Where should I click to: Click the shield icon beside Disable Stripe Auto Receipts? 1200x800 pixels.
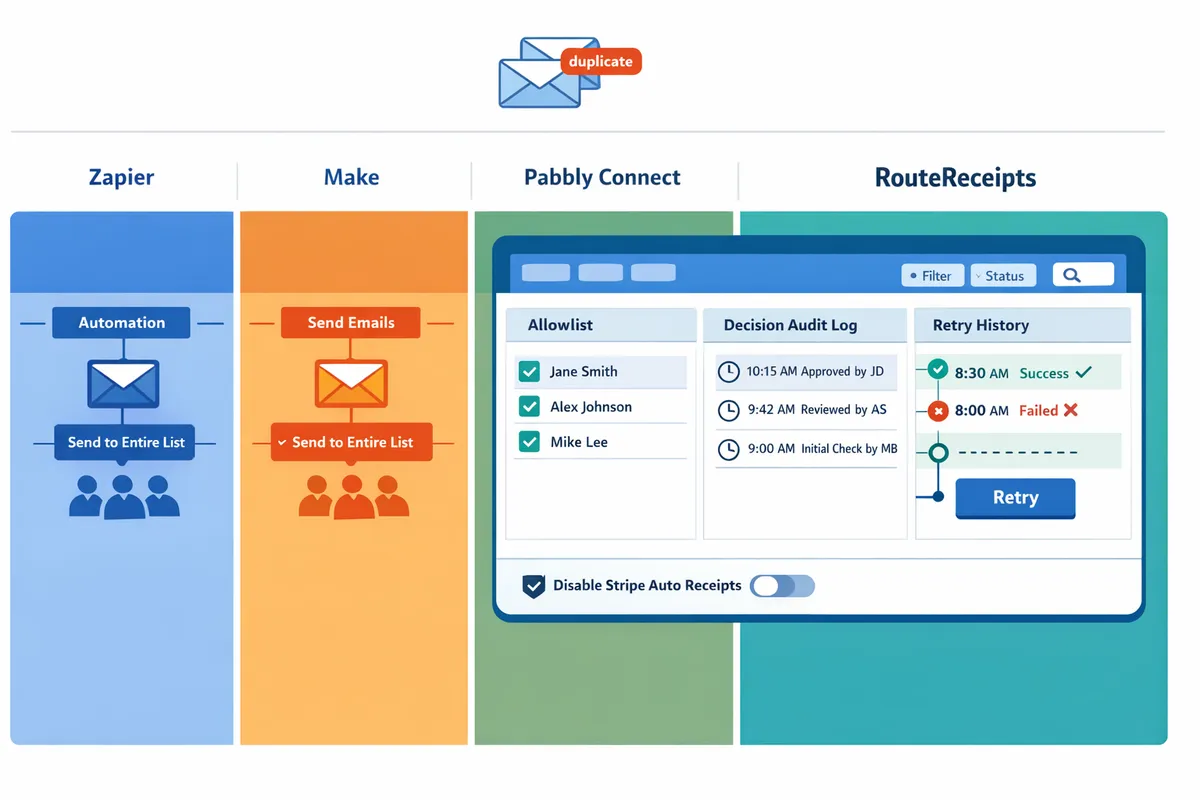tap(534, 586)
